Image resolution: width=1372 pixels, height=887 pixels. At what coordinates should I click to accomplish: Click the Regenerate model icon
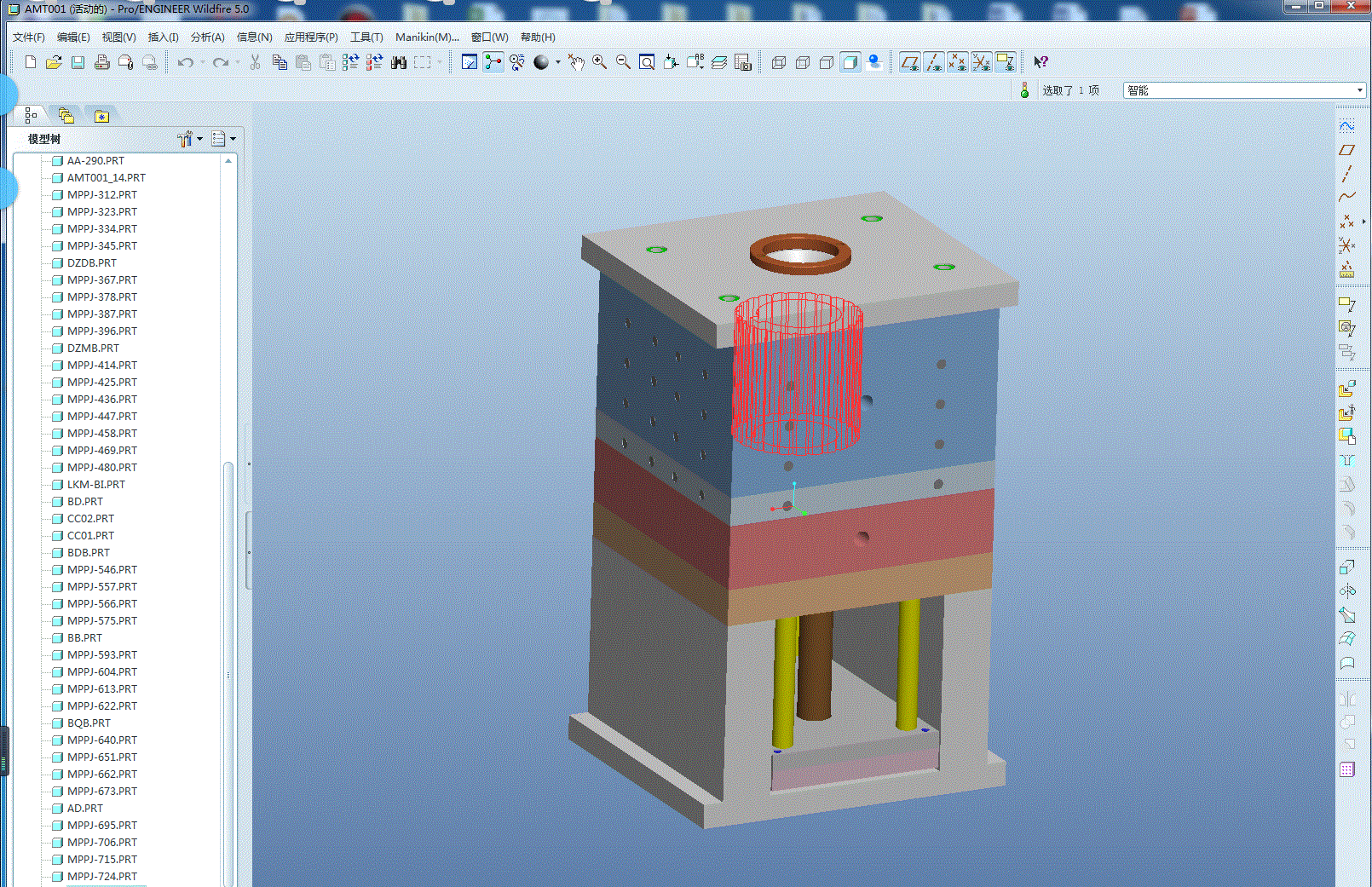[350, 62]
